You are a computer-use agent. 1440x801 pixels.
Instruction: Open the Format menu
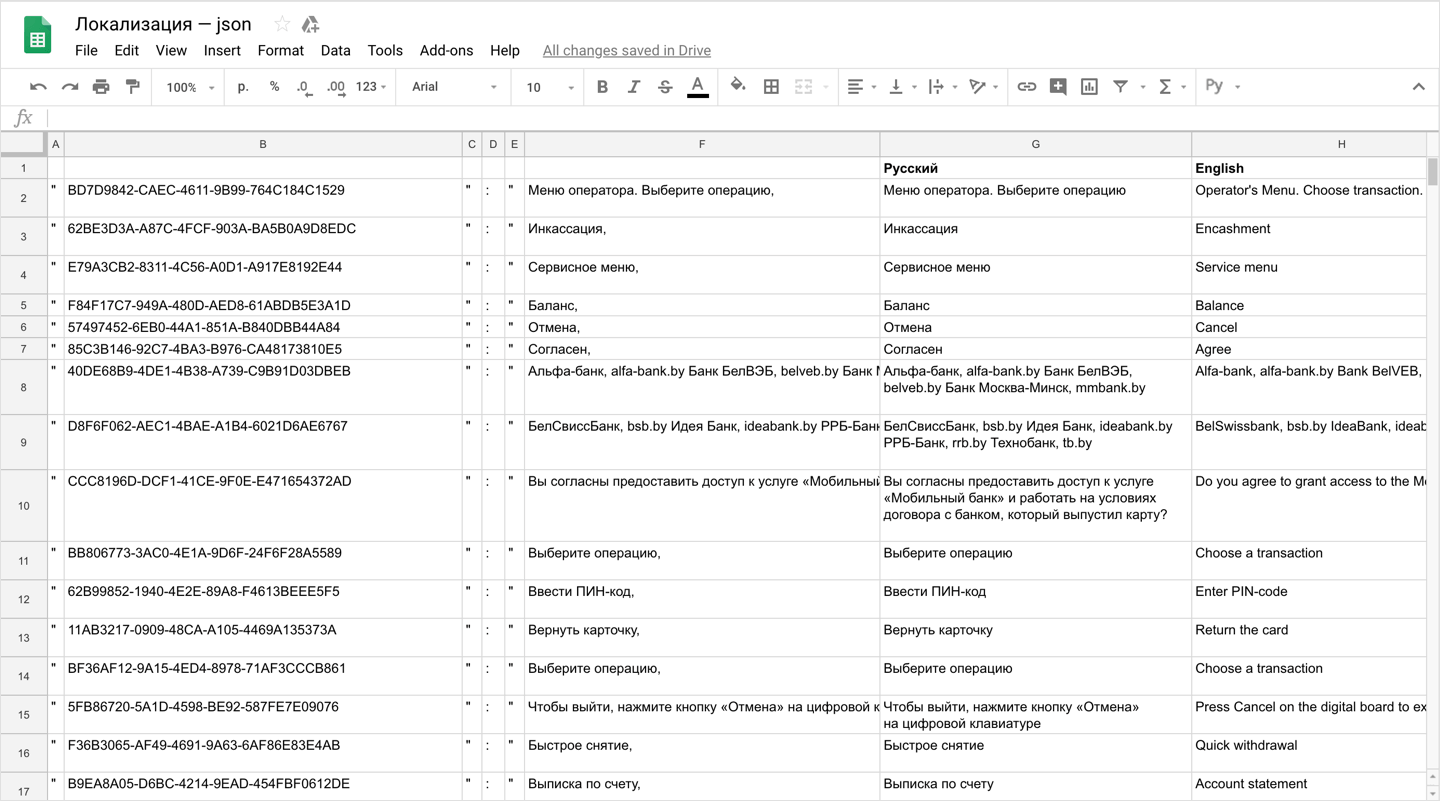pyautogui.click(x=280, y=50)
